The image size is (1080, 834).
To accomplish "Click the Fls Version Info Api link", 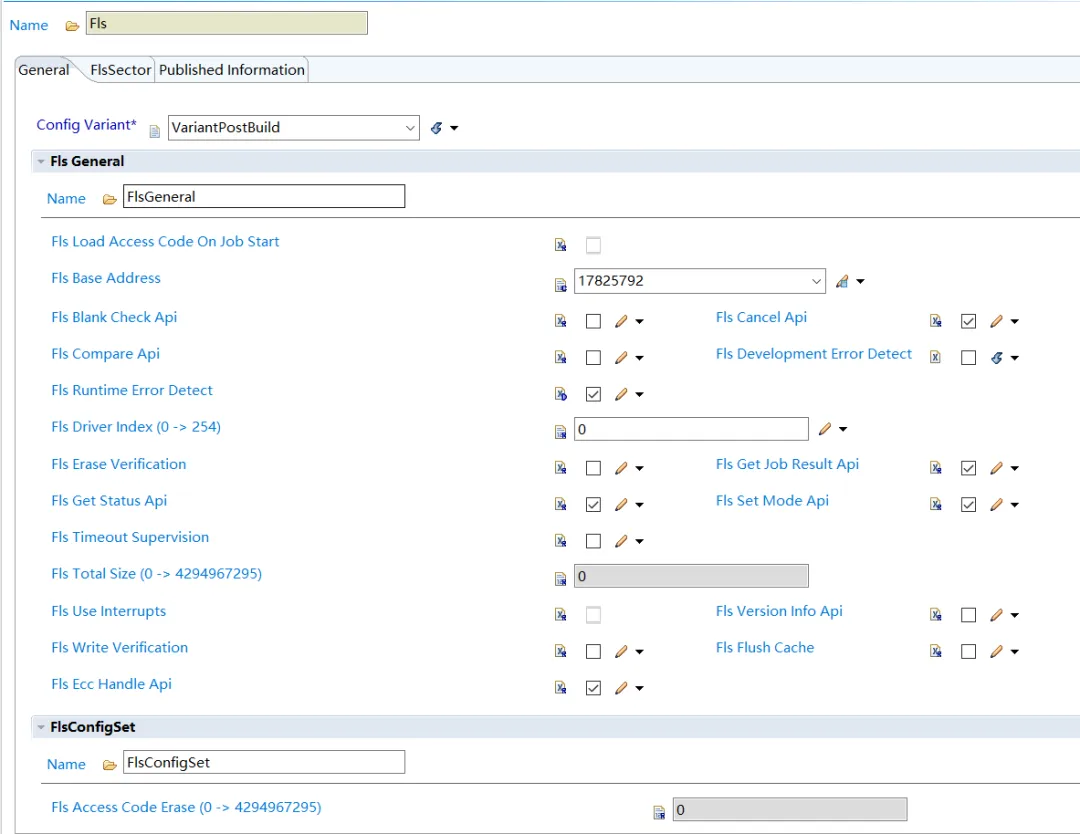I will [x=779, y=611].
